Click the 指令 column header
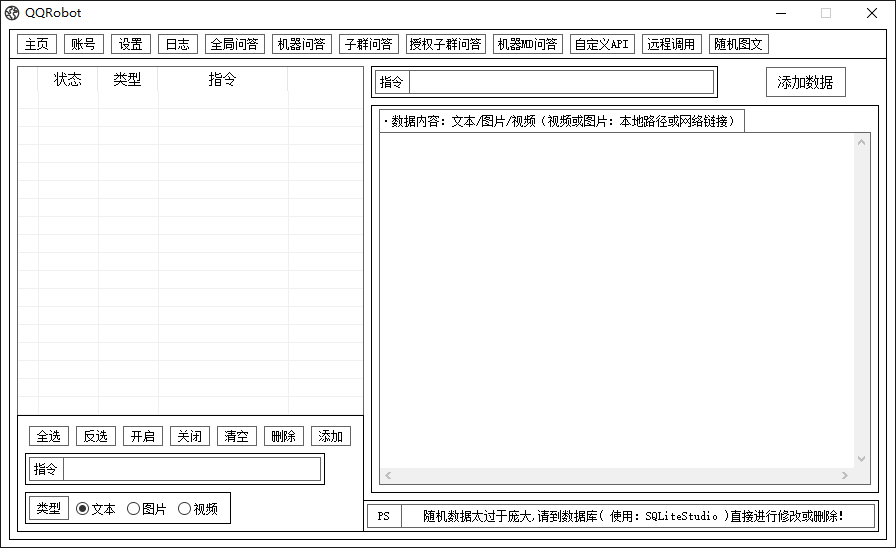 222,80
